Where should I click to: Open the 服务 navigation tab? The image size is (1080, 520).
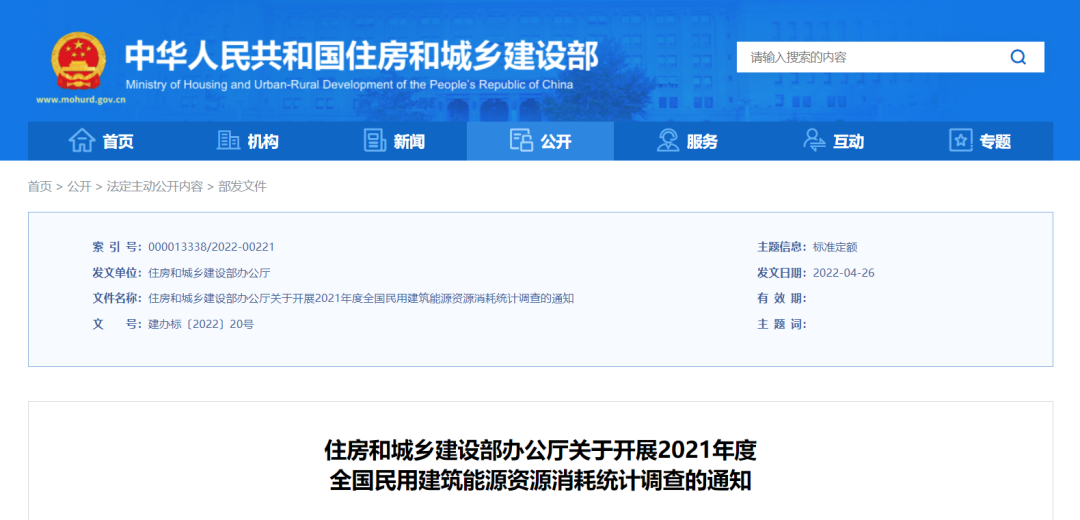[x=687, y=141]
